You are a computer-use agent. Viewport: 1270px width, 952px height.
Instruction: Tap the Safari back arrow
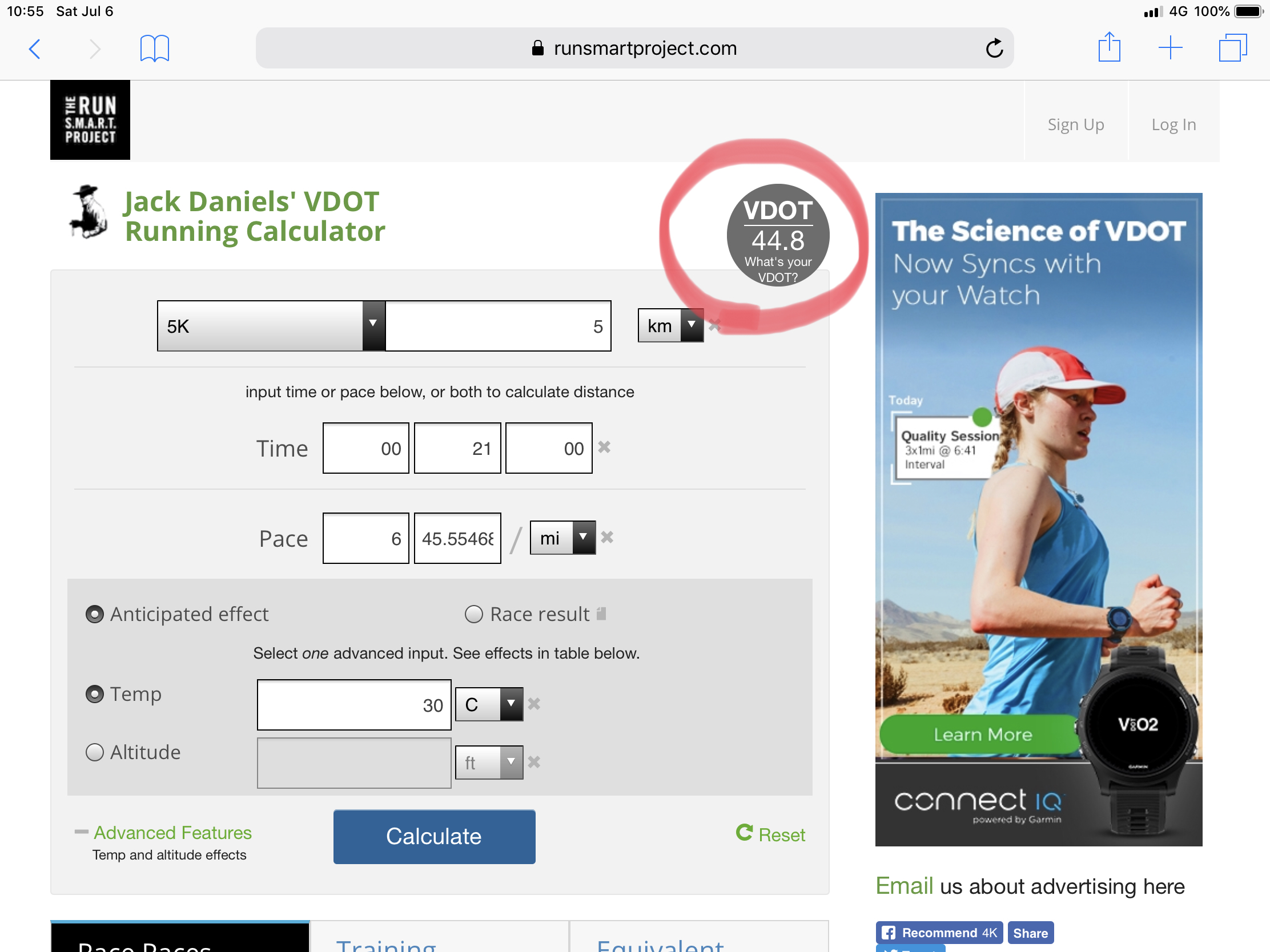34,49
